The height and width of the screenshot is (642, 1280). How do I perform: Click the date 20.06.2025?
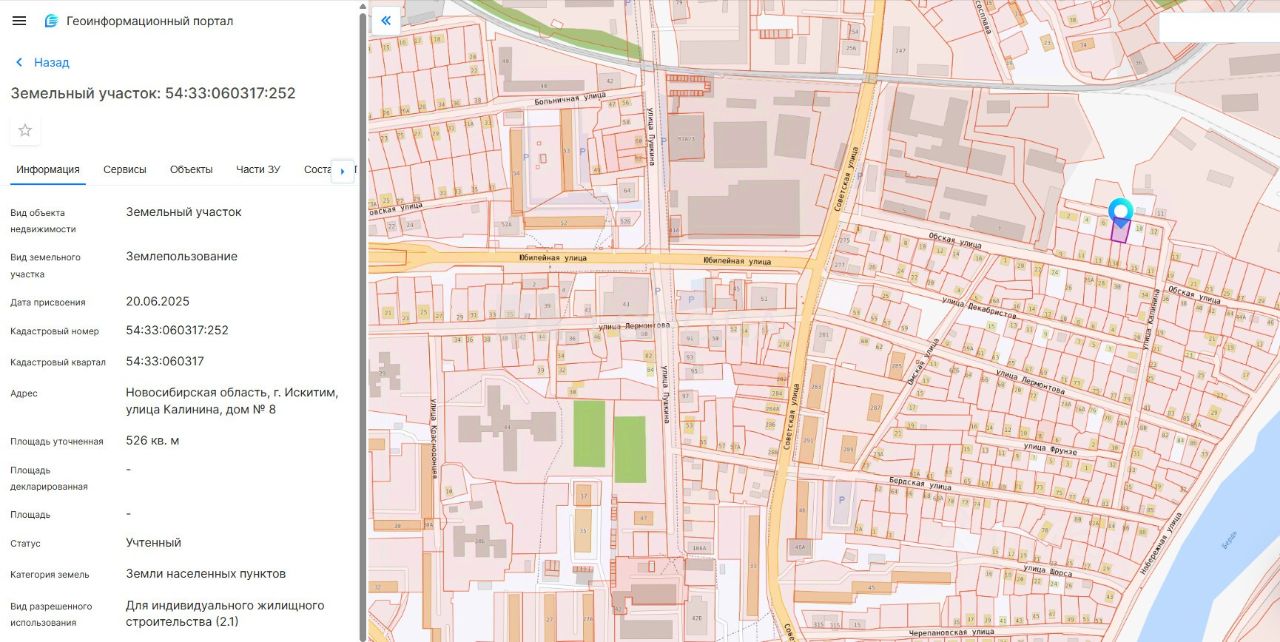(x=158, y=301)
